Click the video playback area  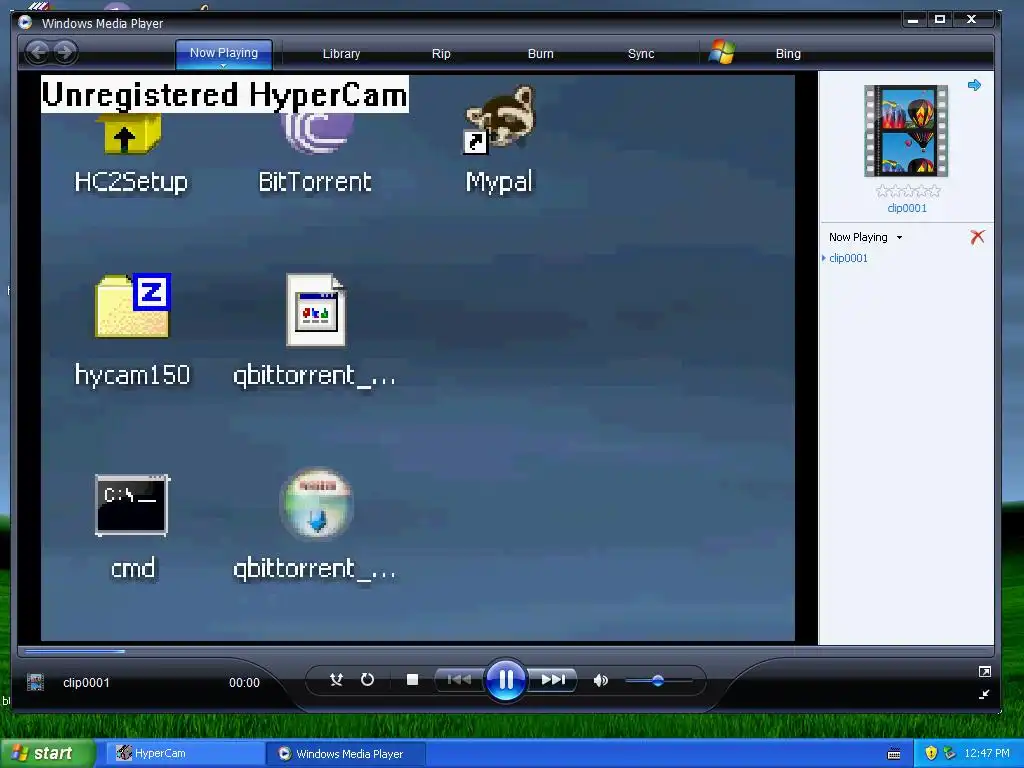click(418, 358)
